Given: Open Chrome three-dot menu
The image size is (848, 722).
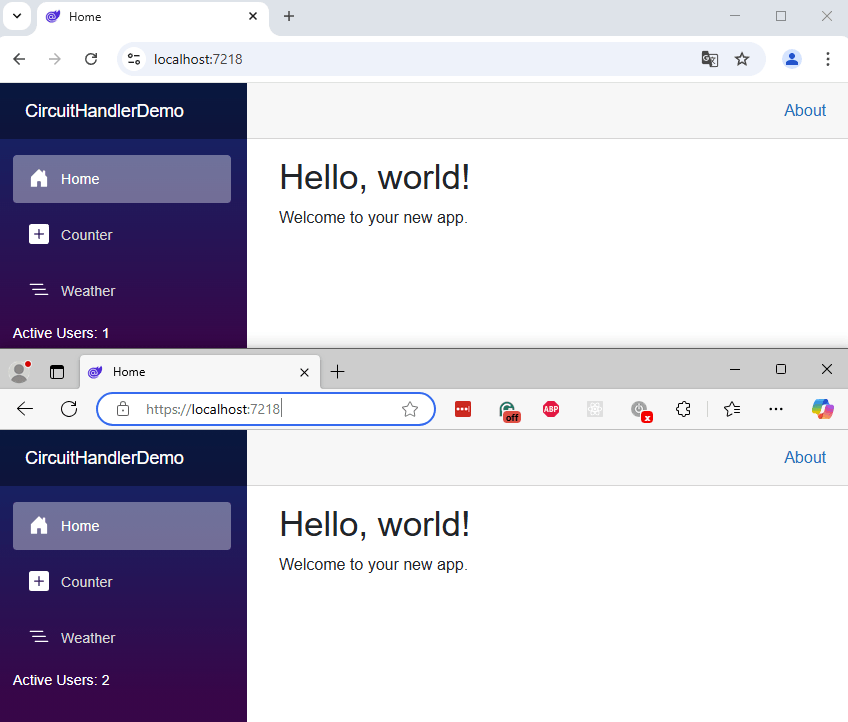Looking at the screenshot, I should 827,59.
